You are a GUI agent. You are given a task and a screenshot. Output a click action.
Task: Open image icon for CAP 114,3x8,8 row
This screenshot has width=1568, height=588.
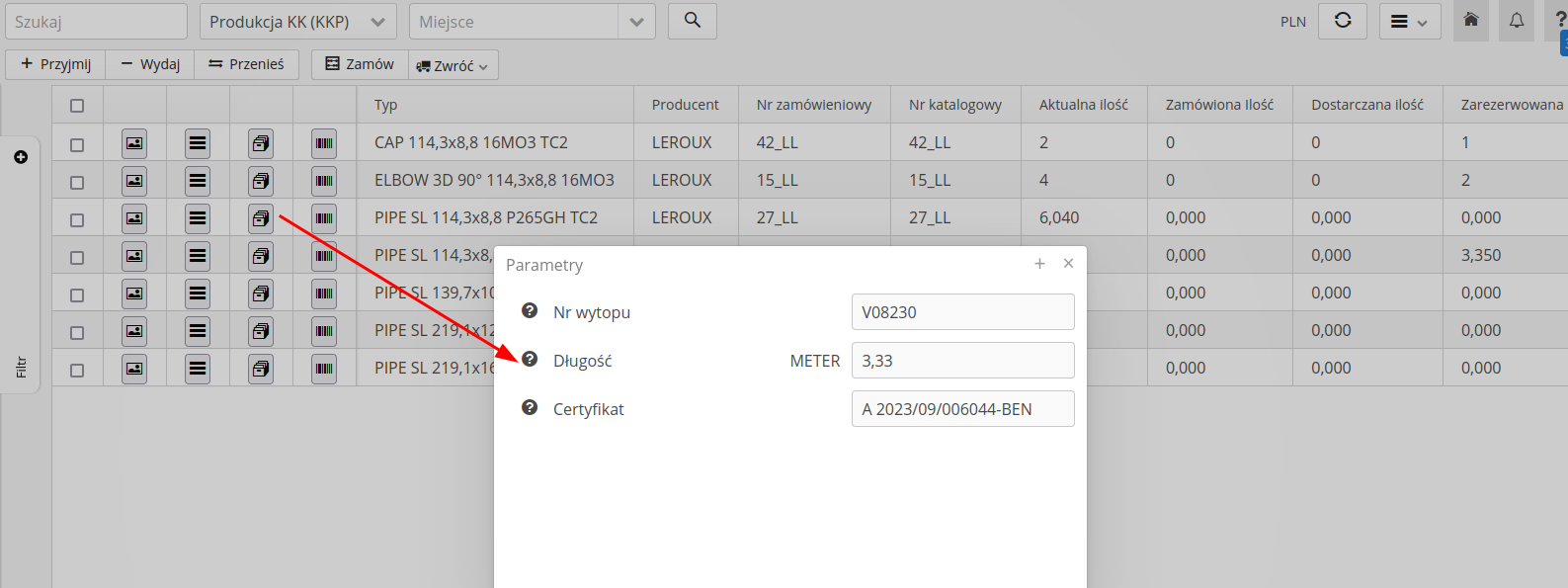point(134,143)
